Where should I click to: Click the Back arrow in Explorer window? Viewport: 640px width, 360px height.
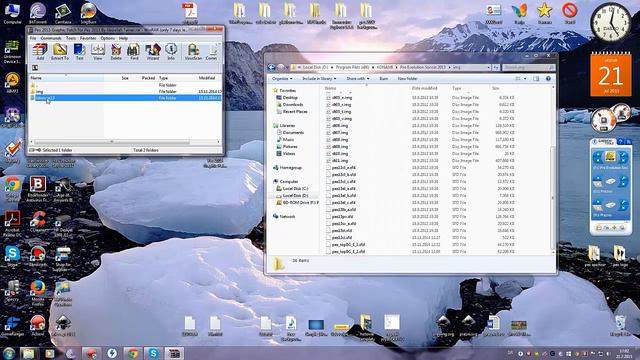(272, 67)
